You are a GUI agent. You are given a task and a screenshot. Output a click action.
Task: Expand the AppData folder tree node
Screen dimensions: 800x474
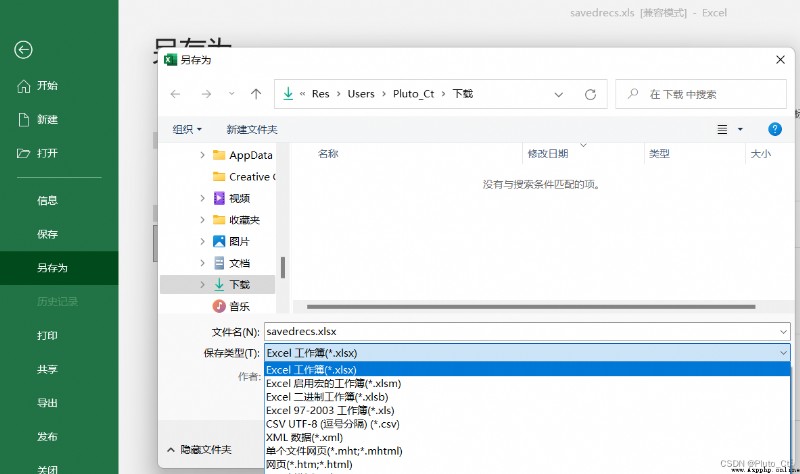(203, 155)
